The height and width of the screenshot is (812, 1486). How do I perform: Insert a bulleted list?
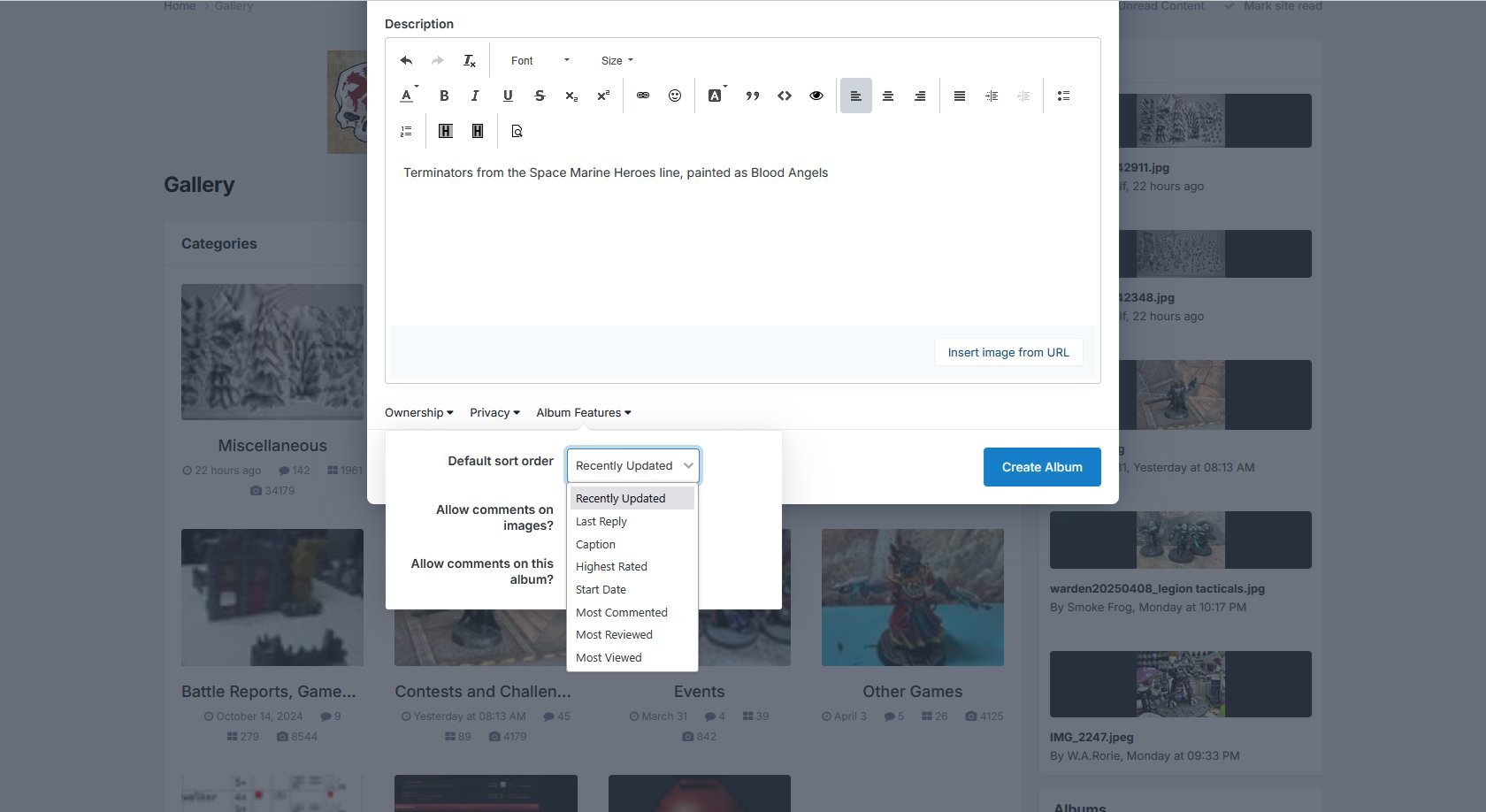click(1064, 96)
